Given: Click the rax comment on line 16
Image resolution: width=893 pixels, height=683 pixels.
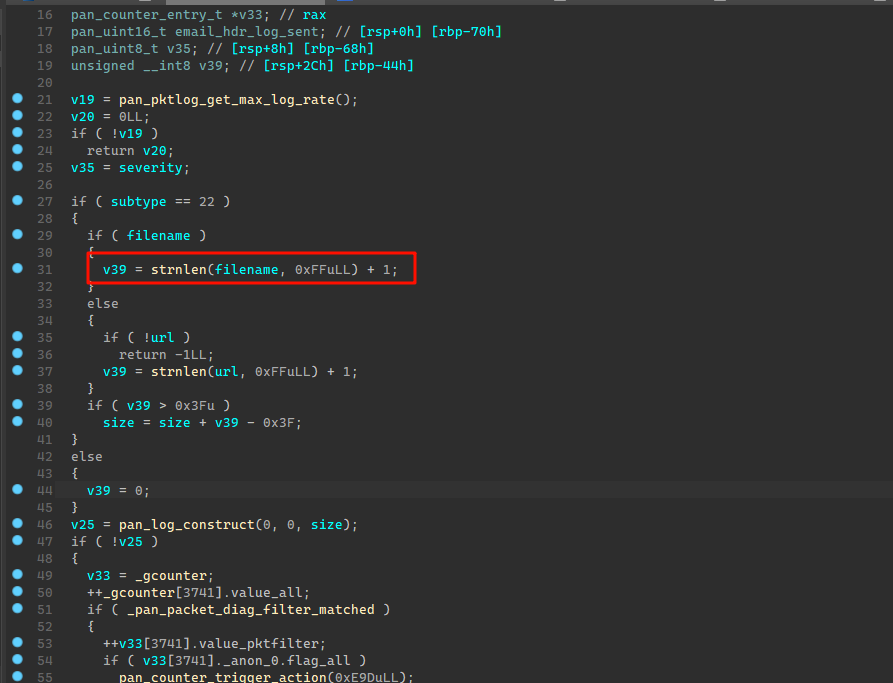Looking at the screenshot, I should 314,15.
